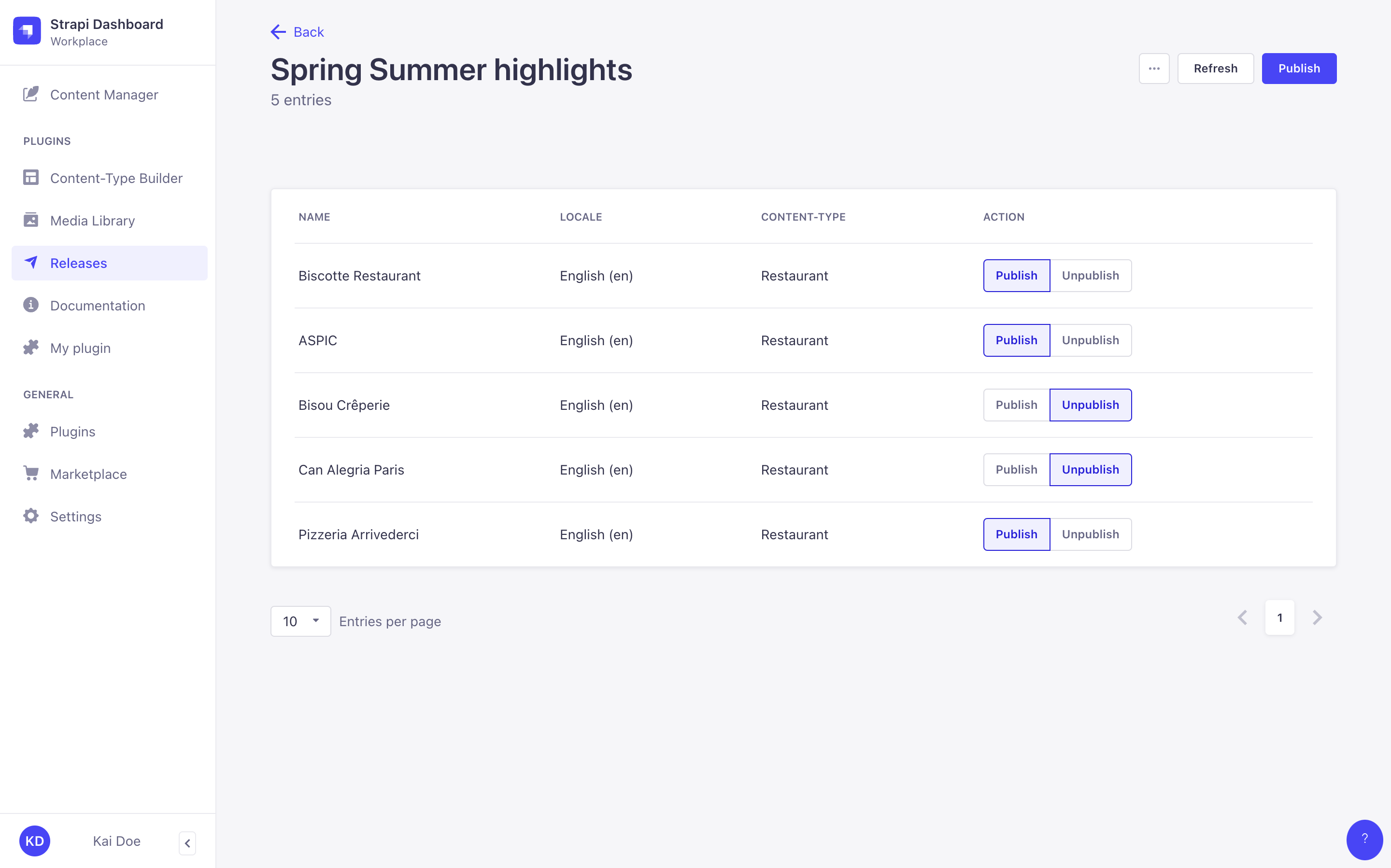Select My plugin in the sidebar

coord(80,348)
